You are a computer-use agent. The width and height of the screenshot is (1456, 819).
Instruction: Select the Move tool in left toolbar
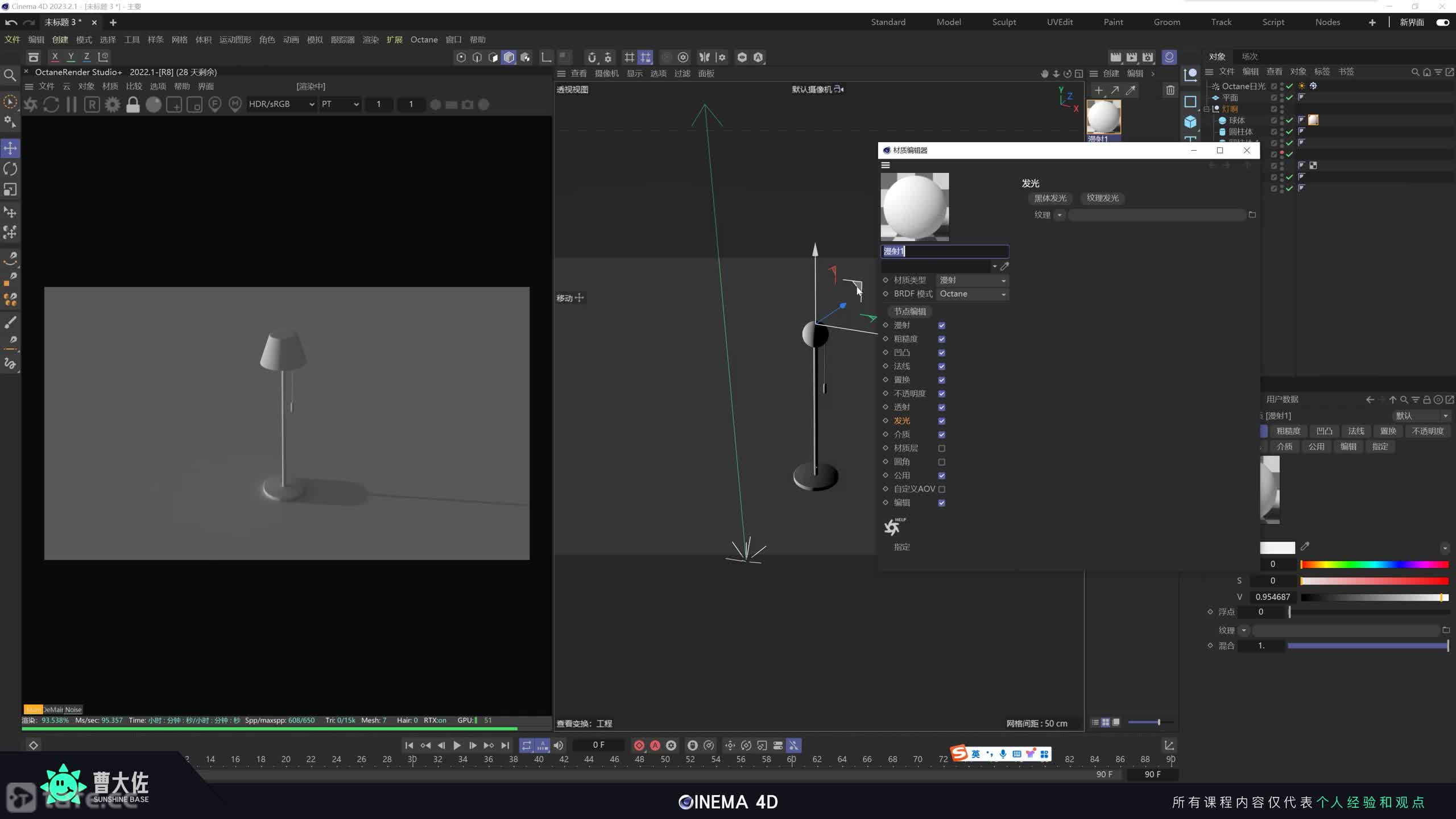10,148
